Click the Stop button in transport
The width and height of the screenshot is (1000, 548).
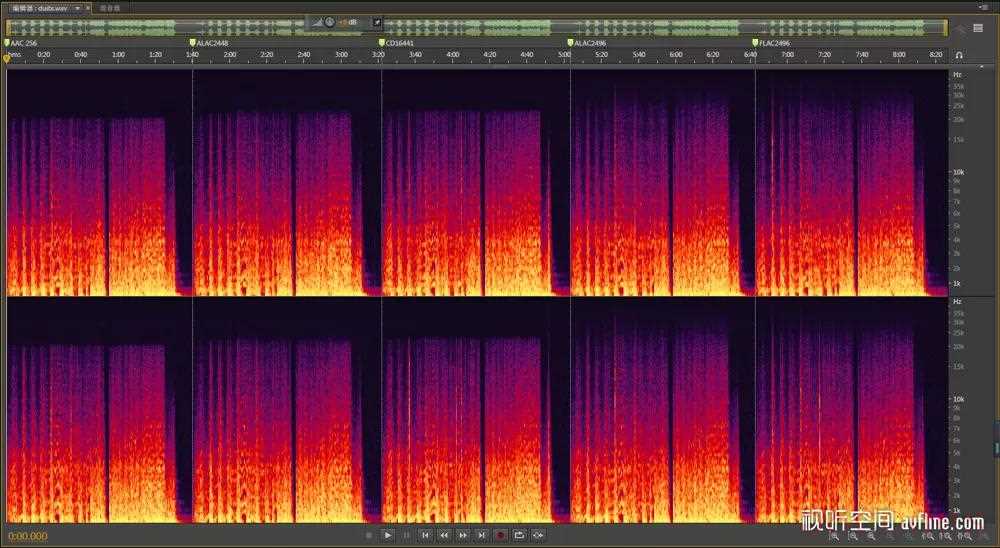point(369,535)
